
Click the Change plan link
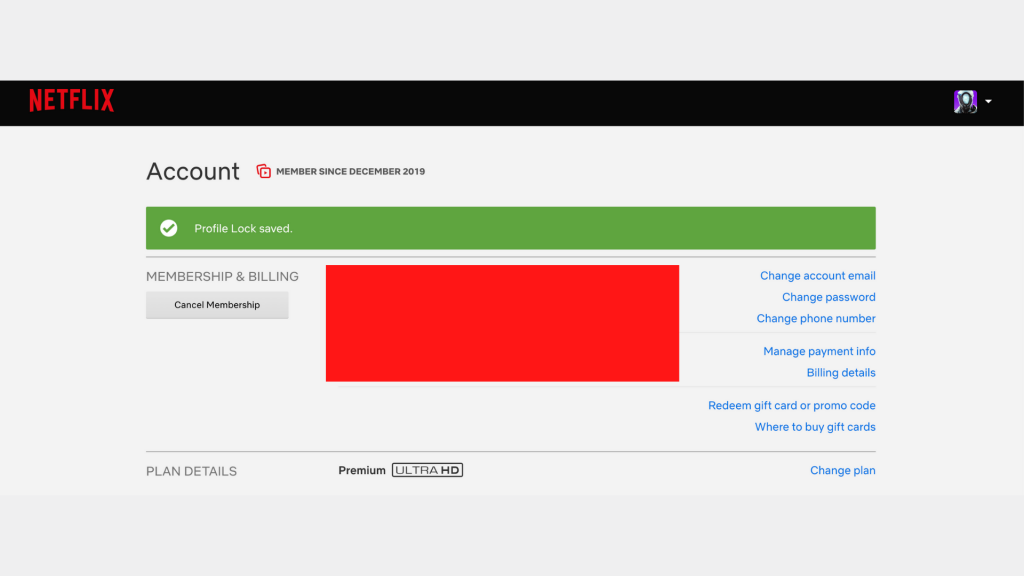pos(842,470)
